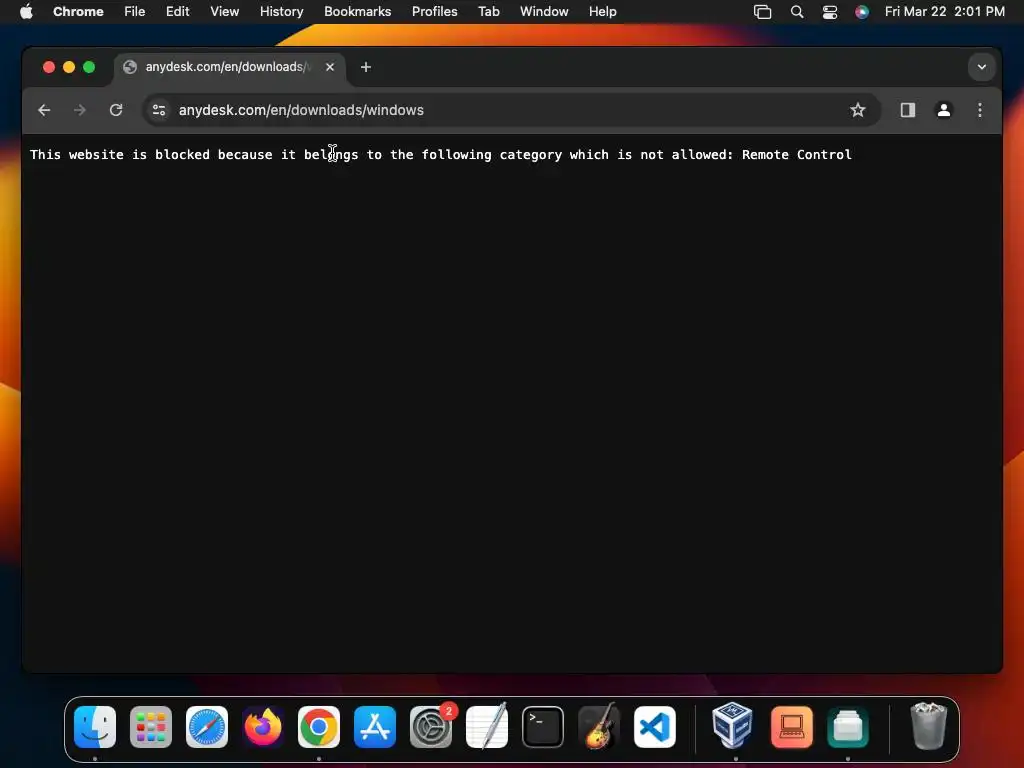Minimize the Chrome window with yellow button
The width and height of the screenshot is (1024, 768).
pyautogui.click(x=69, y=67)
